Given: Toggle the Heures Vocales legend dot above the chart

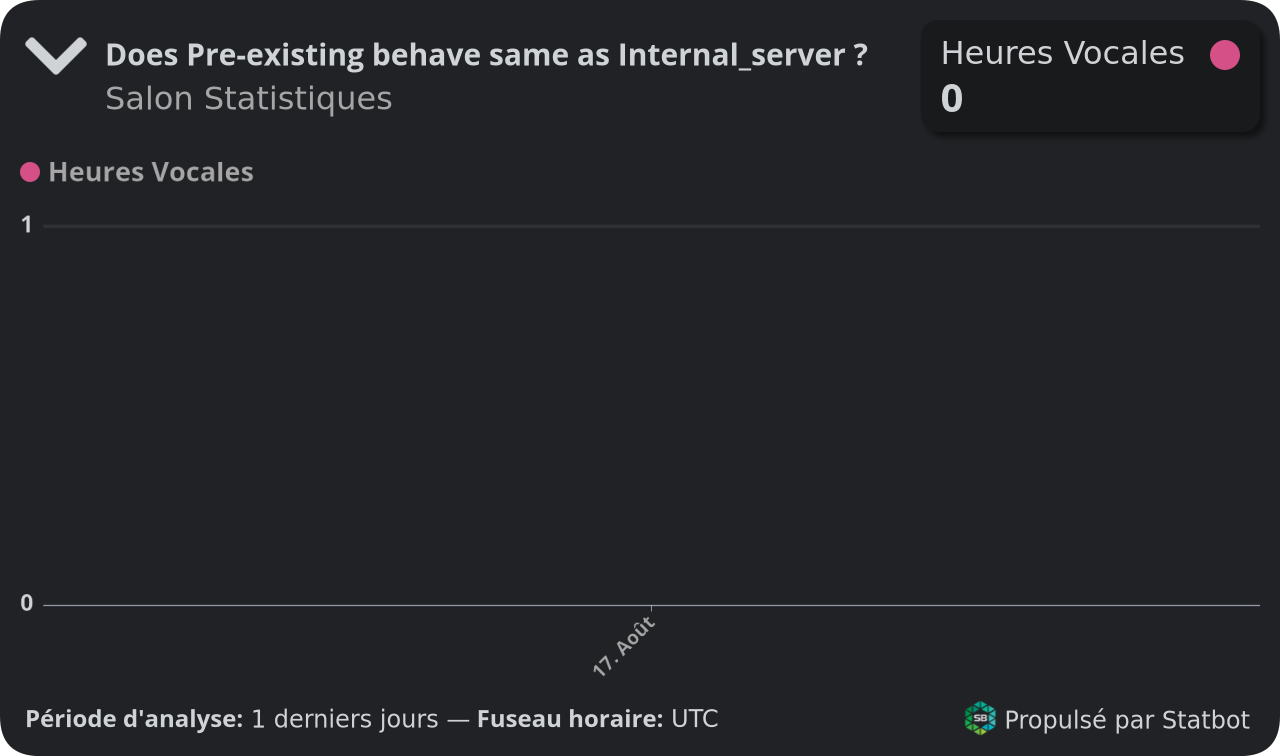Looking at the screenshot, I should [30, 172].
